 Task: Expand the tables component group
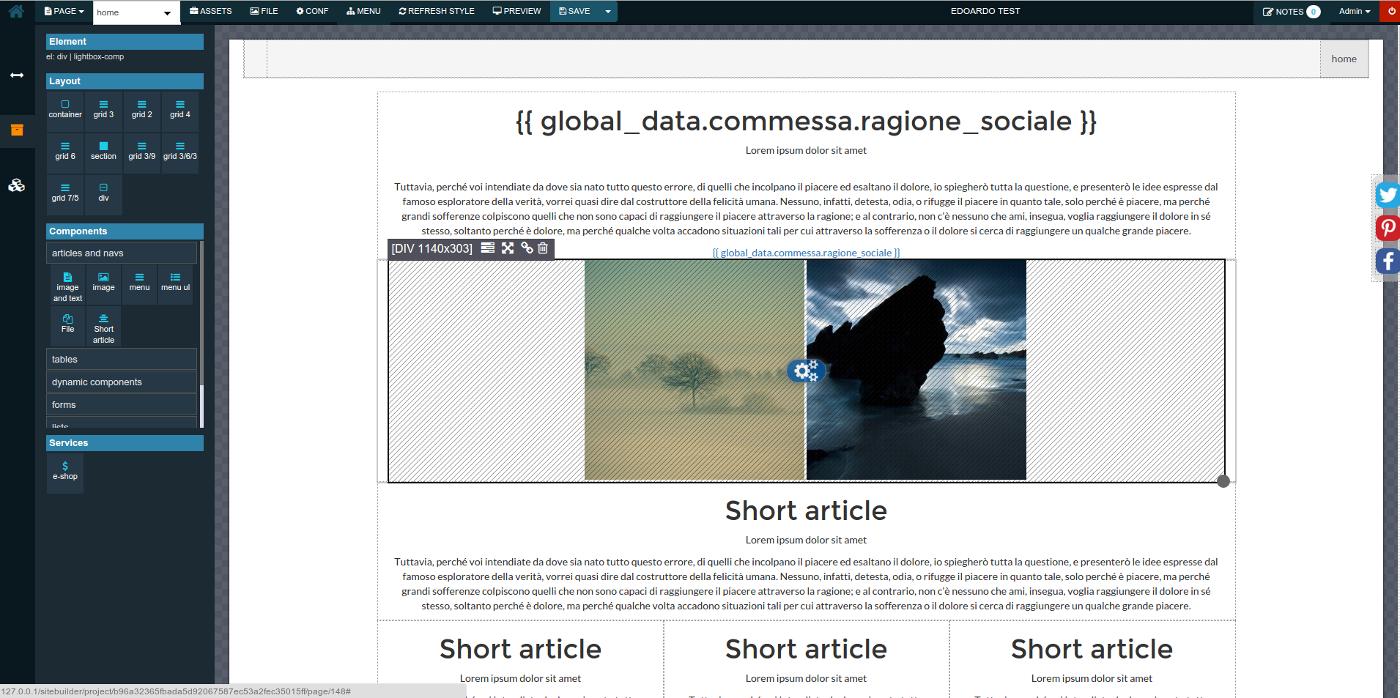click(122, 359)
